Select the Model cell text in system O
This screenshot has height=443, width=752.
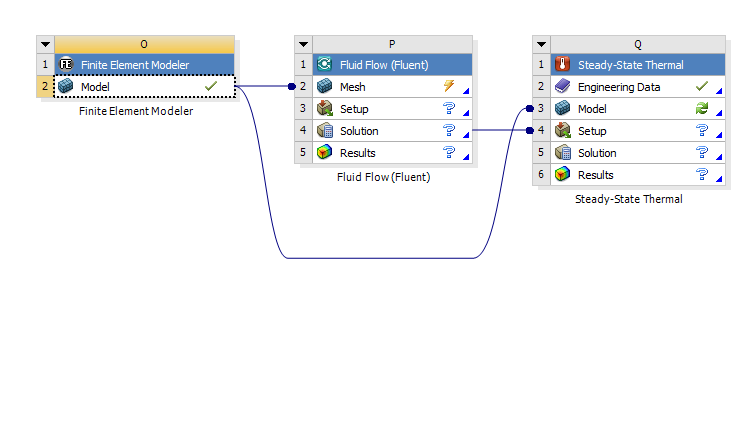coord(95,87)
